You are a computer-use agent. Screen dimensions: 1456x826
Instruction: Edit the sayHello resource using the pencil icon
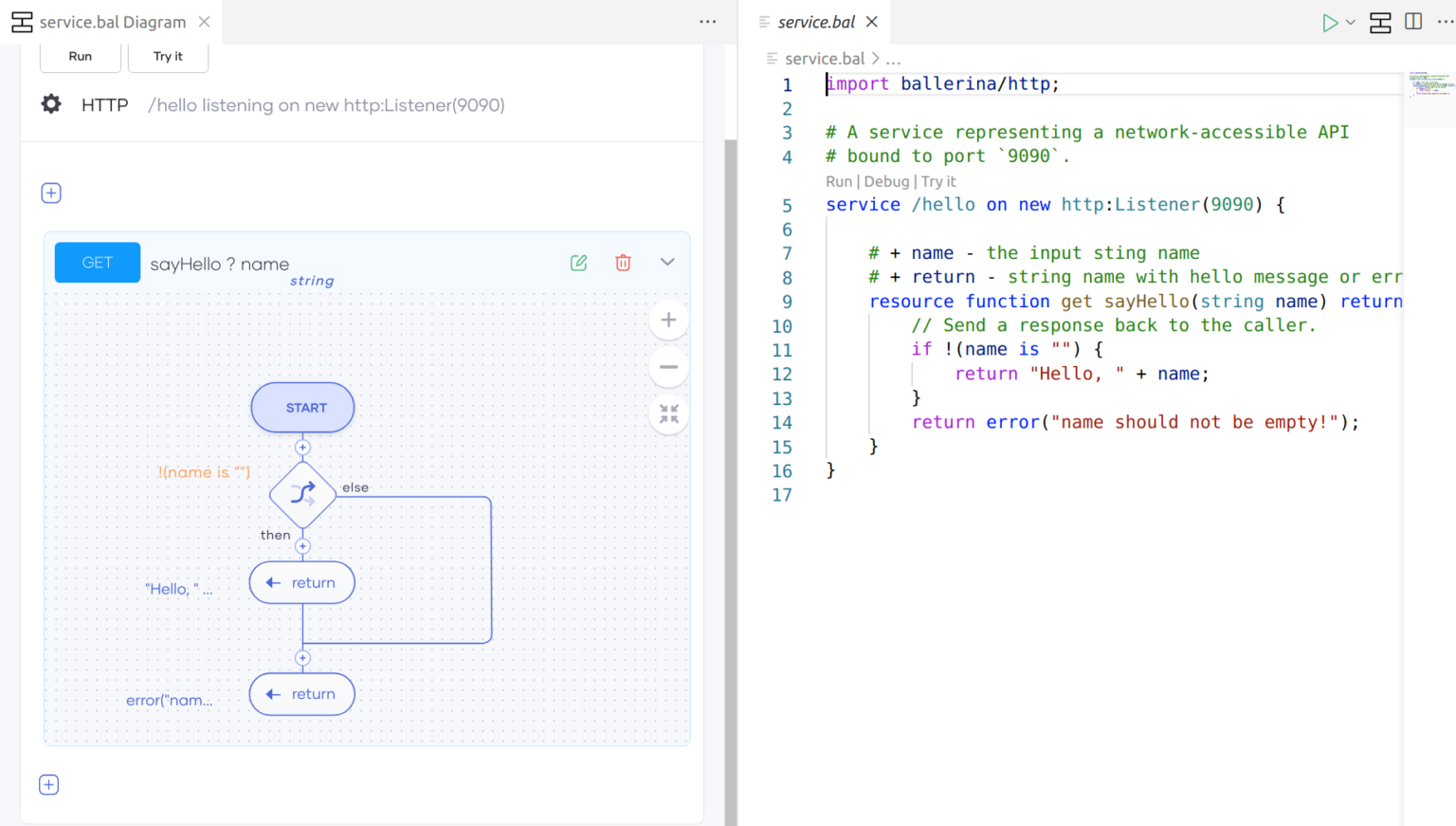(578, 263)
